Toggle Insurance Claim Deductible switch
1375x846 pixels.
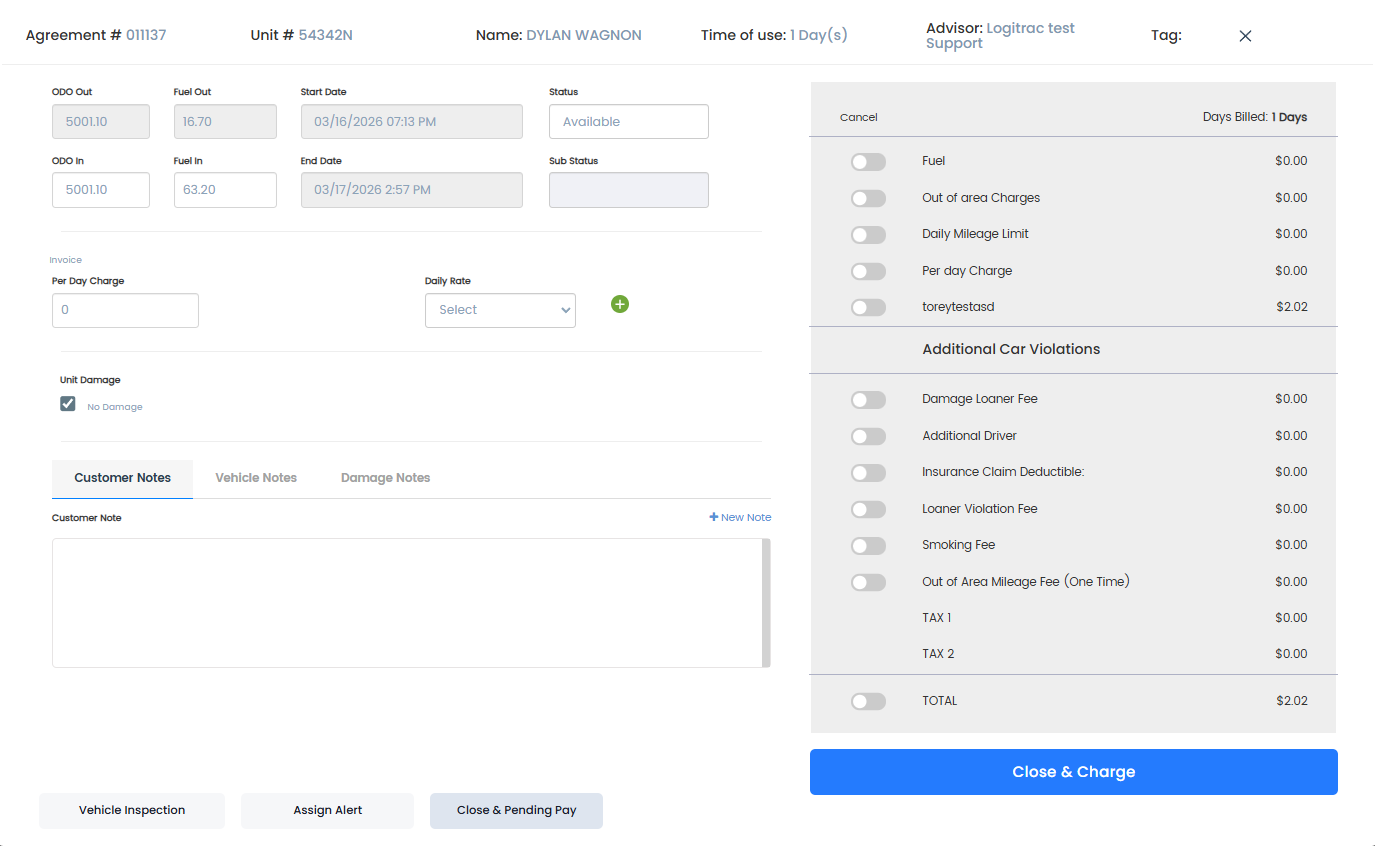(x=868, y=473)
